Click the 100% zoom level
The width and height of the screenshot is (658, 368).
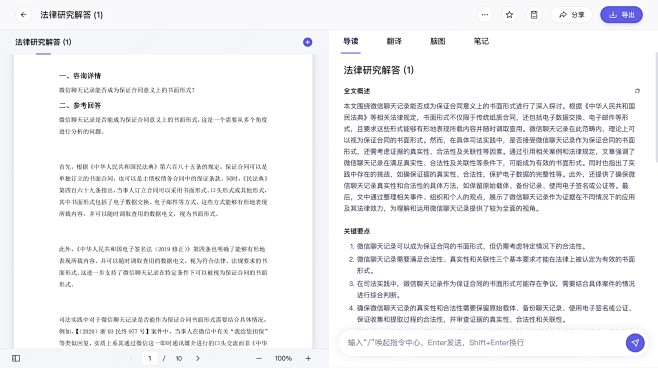283,358
